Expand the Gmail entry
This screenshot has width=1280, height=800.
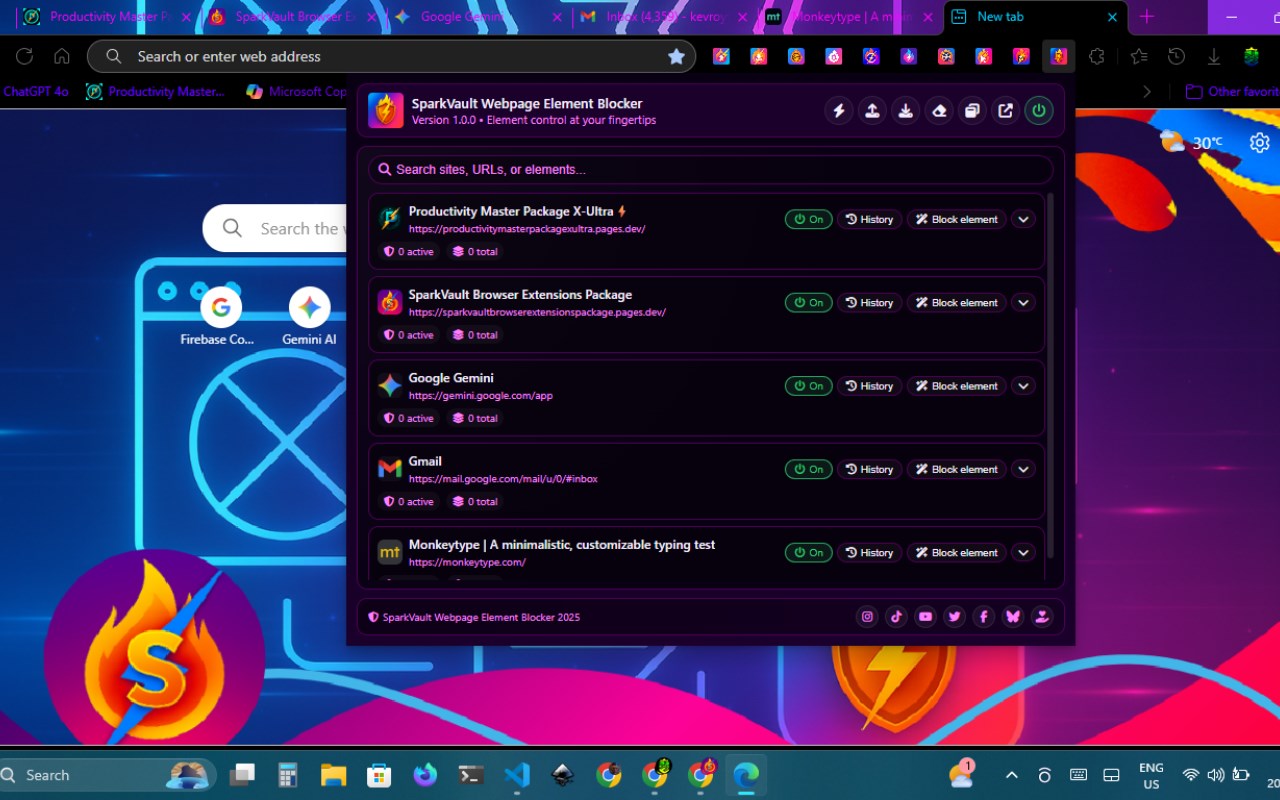[1023, 469]
